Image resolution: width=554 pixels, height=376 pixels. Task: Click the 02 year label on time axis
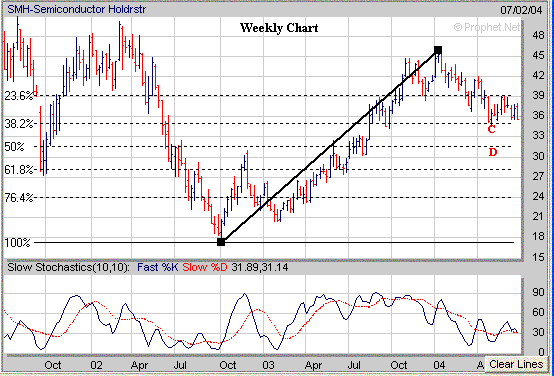pyautogui.click(x=96, y=364)
